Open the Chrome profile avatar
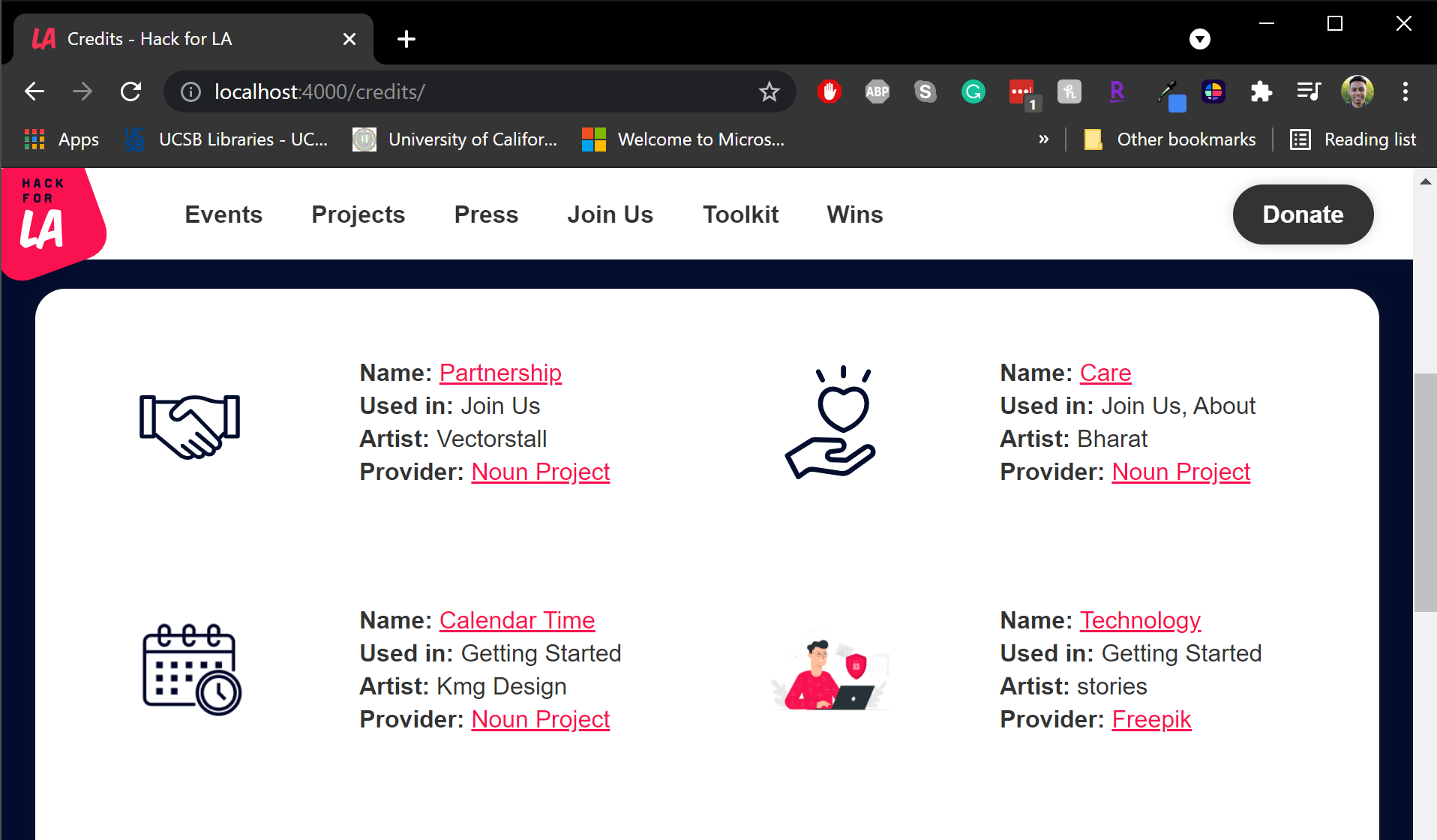This screenshot has width=1437, height=840. click(1357, 91)
